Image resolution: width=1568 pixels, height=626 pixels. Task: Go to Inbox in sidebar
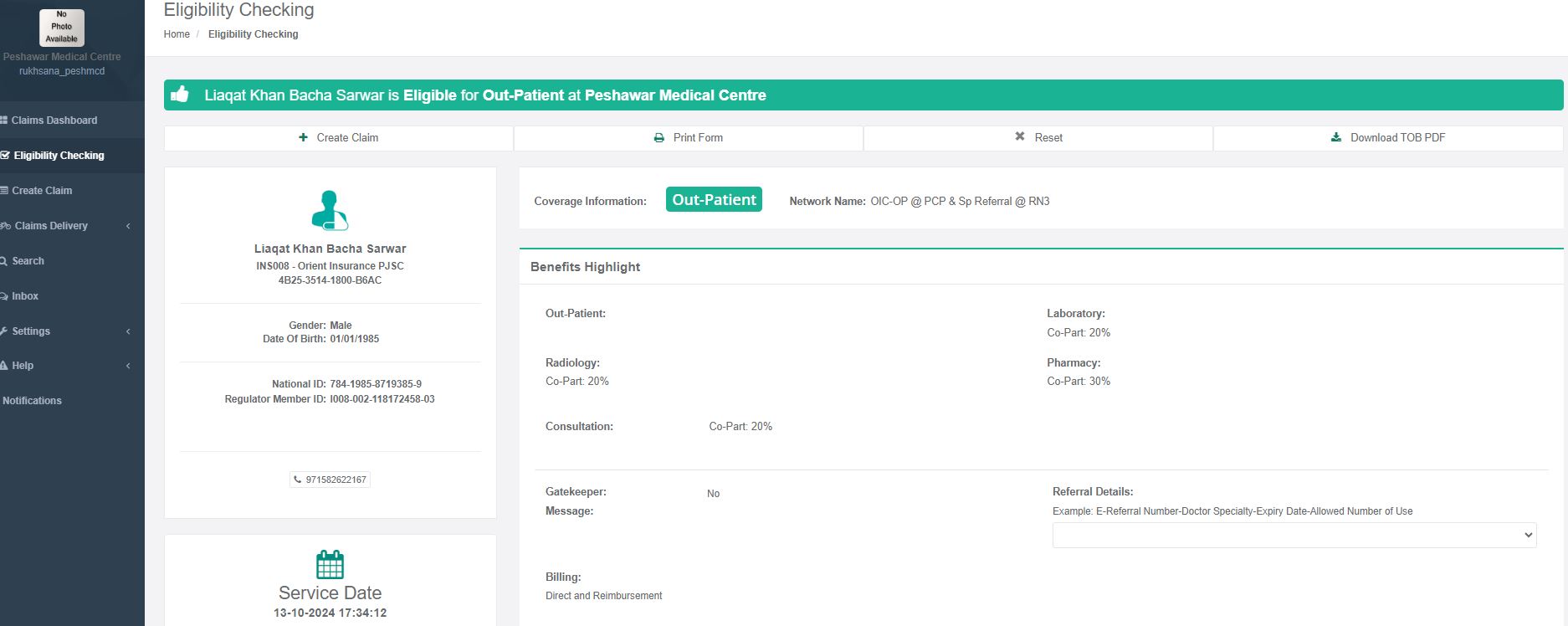pos(24,296)
